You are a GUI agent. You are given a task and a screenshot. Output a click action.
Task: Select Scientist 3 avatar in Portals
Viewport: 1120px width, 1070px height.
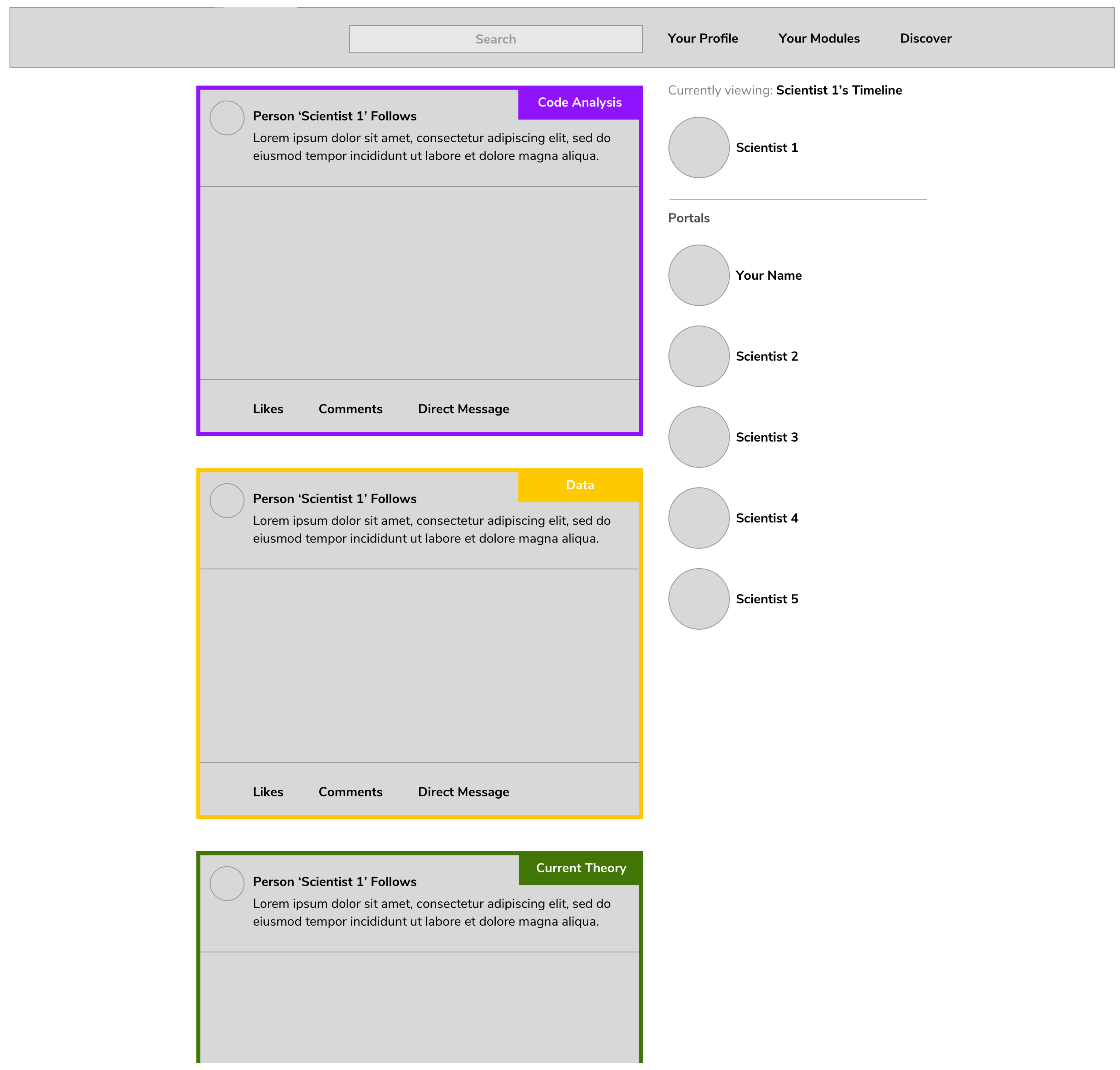[x=698, y=437]
